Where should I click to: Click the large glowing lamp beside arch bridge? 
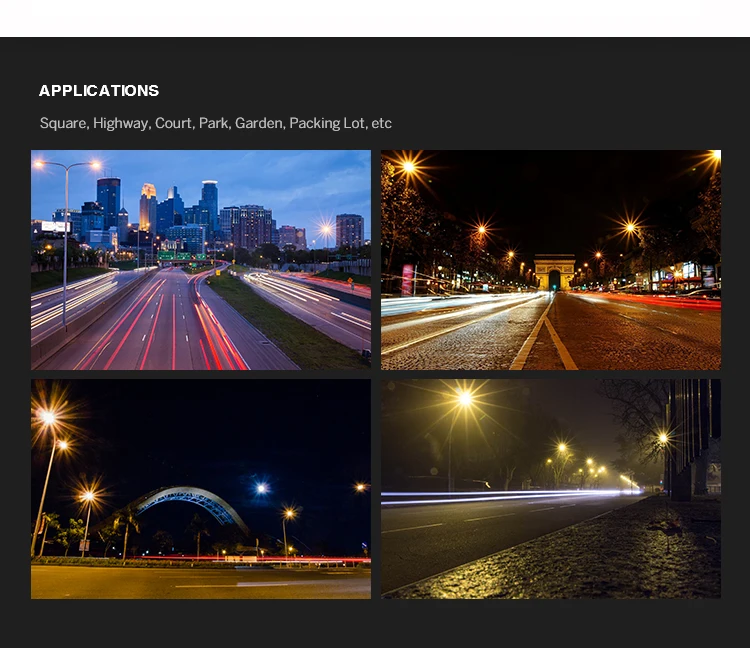46,417
